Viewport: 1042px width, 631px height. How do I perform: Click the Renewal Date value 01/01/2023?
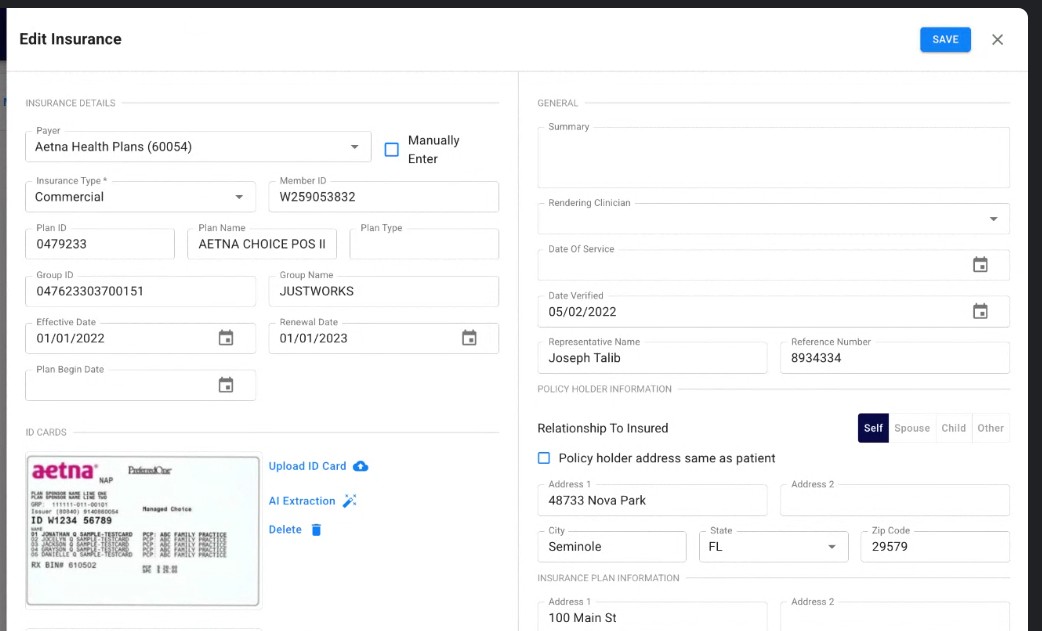[x=314, y=339]
